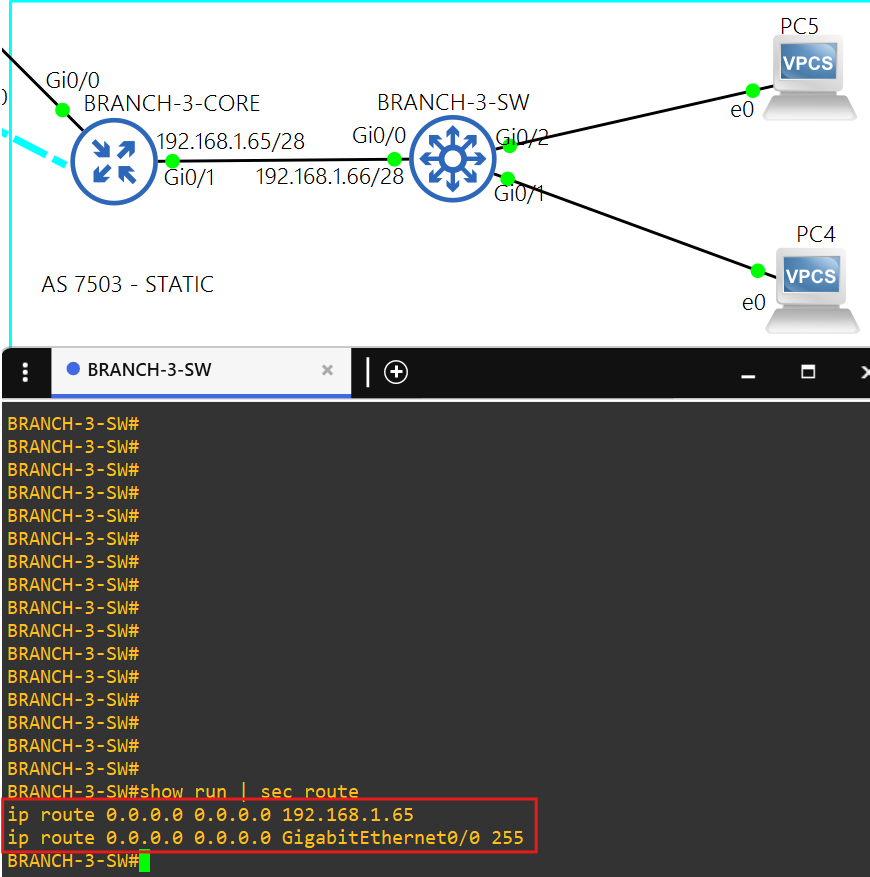Viewport: 870px width, 877px height.
Task: Click the 192.168.1.65/28 address label
Action: 230,141
